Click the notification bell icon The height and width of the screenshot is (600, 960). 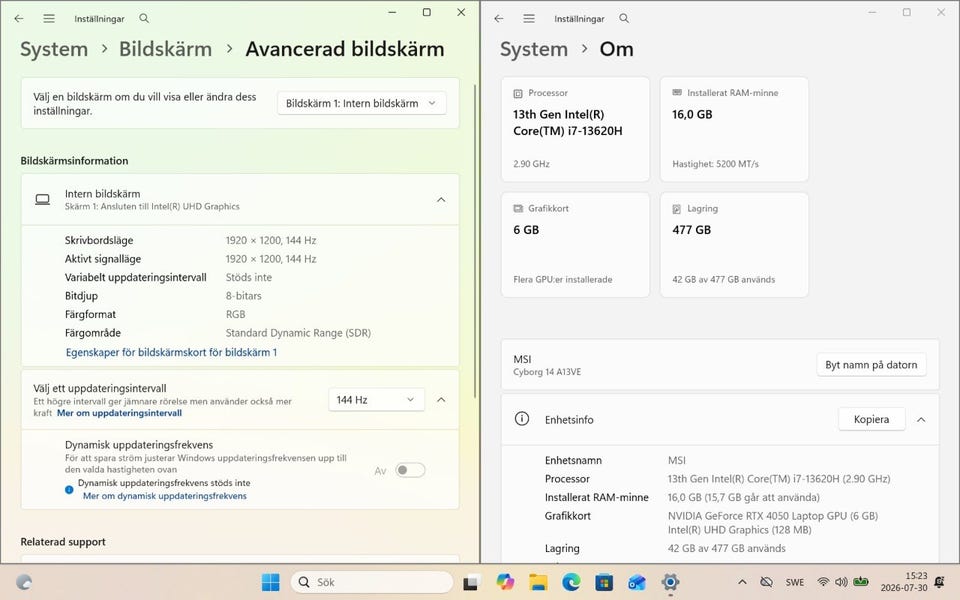939,582
